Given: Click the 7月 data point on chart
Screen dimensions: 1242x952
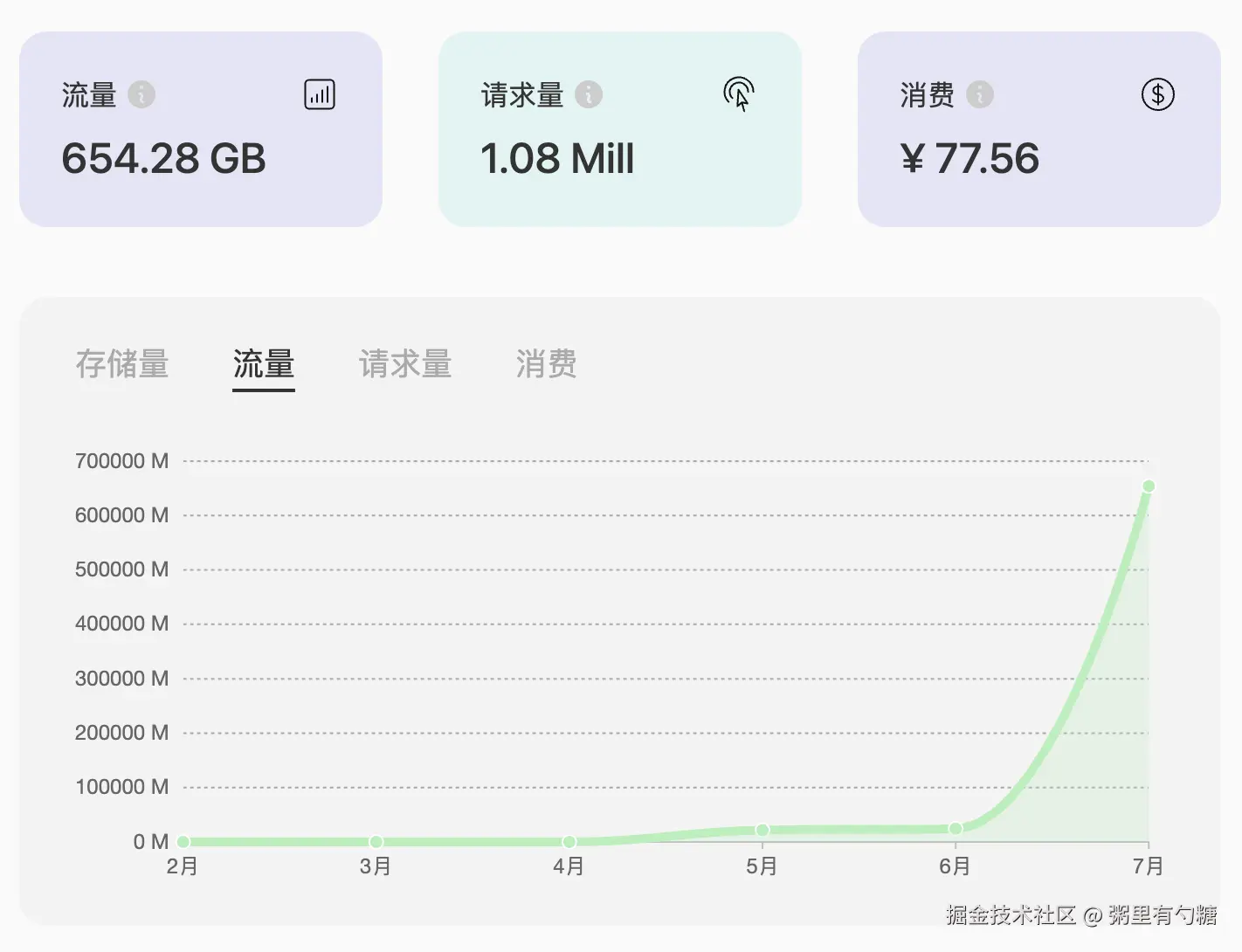Looking at the screenshot, I should point(1149,486).
